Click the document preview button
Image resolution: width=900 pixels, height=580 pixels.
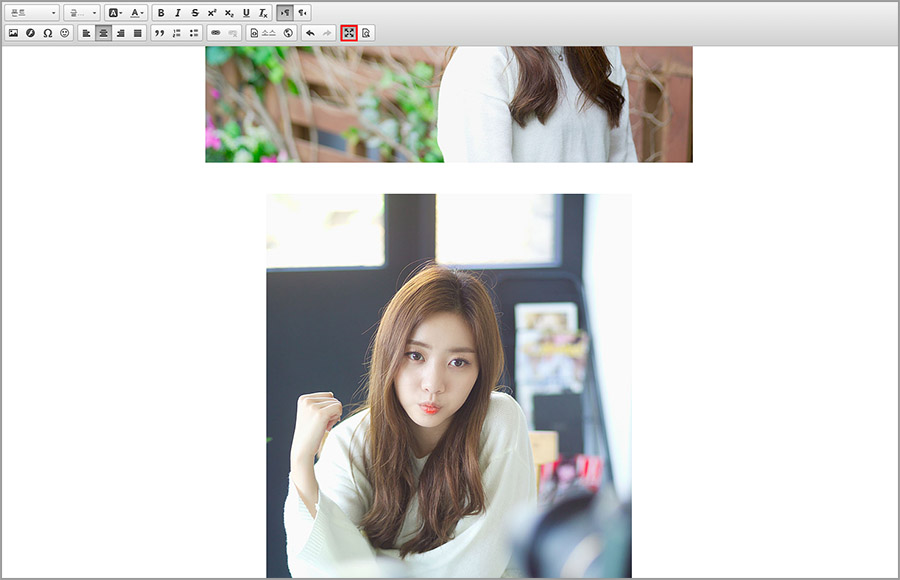(367, 33)
